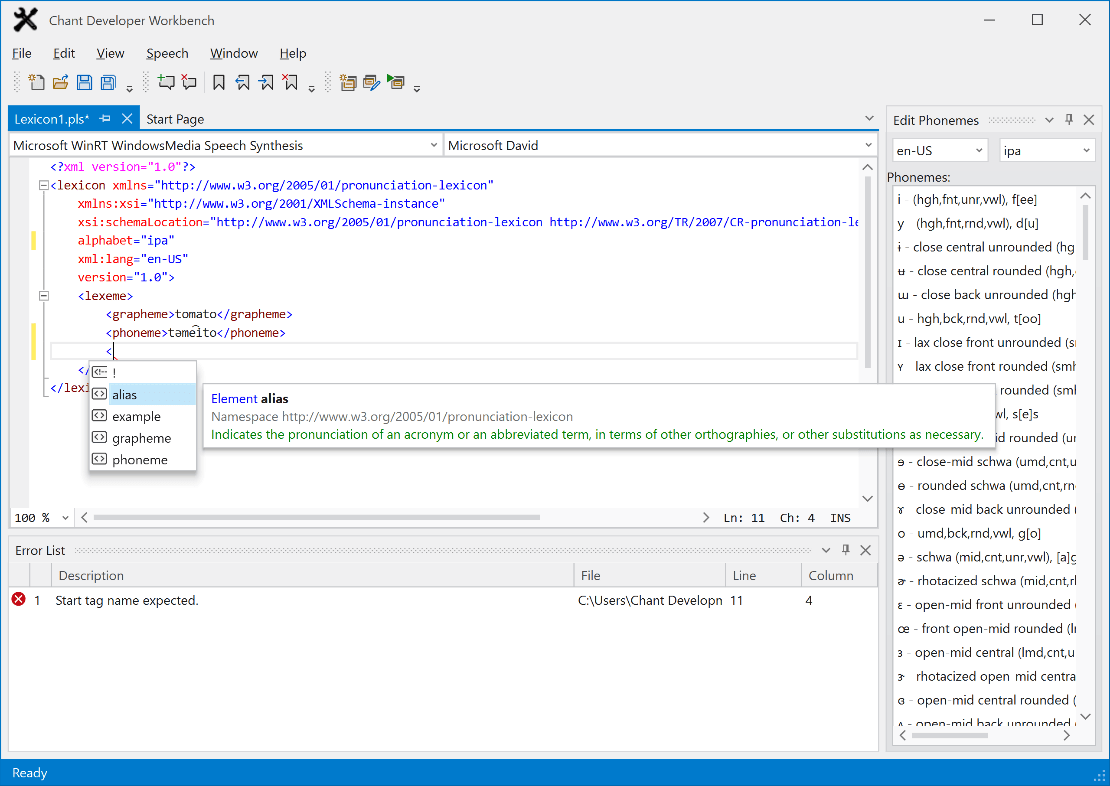
Task: Open the Speech menu
Action: click(167, 53)
